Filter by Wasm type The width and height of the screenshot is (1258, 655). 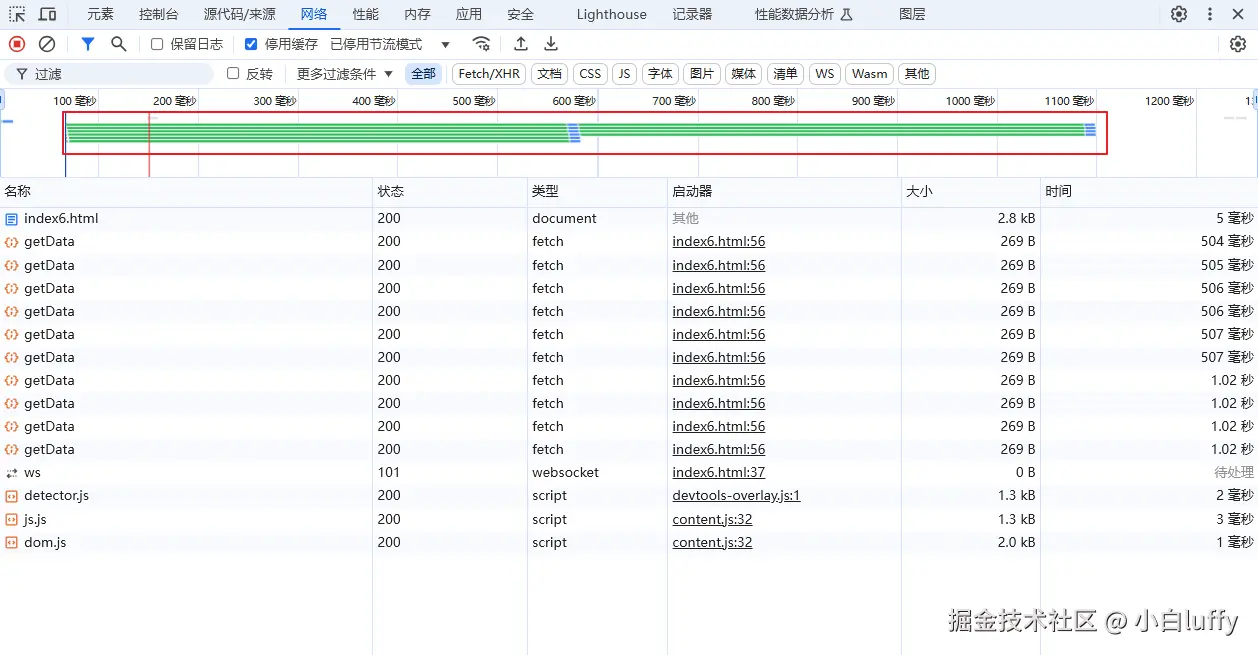[x=869, y=74]
